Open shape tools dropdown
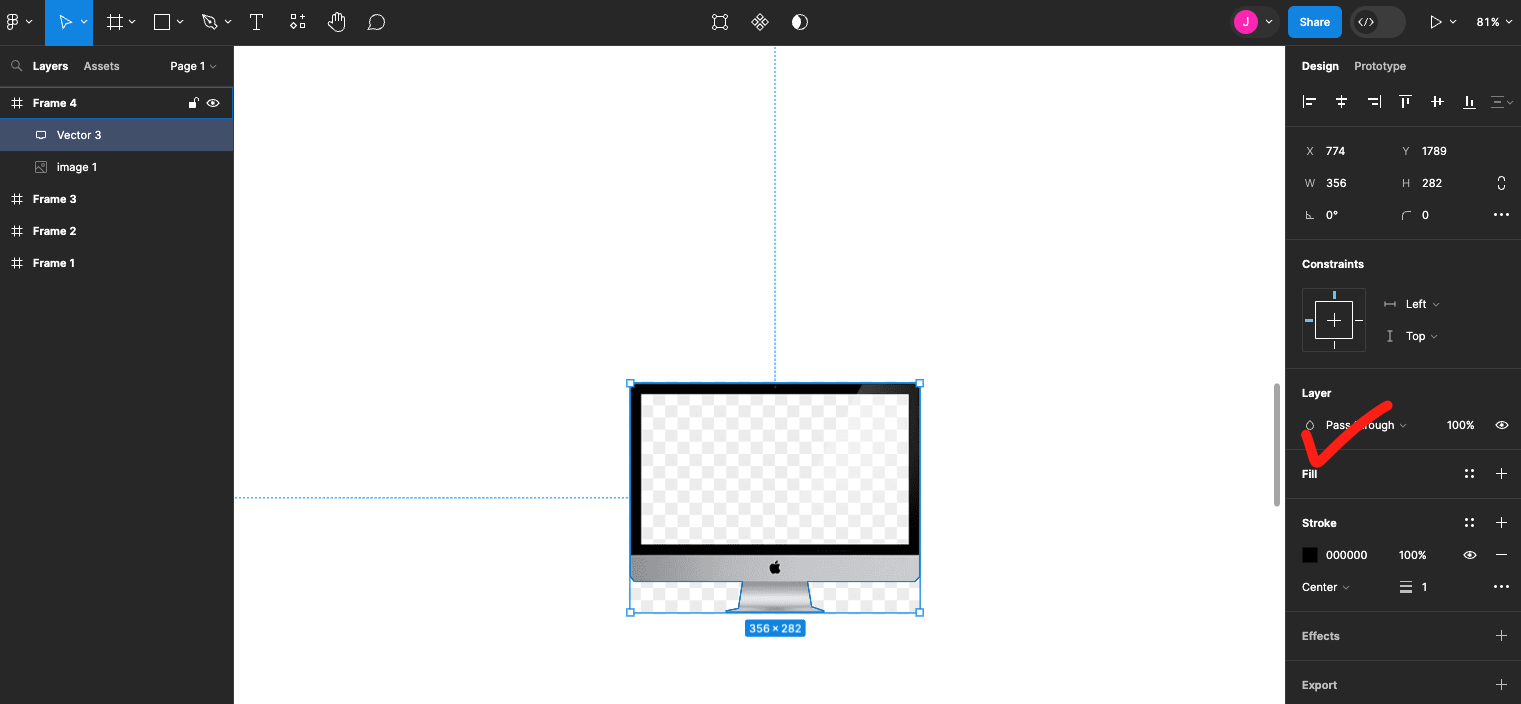The height and width of the screenshot is (704, 1521). coord(180,22)
